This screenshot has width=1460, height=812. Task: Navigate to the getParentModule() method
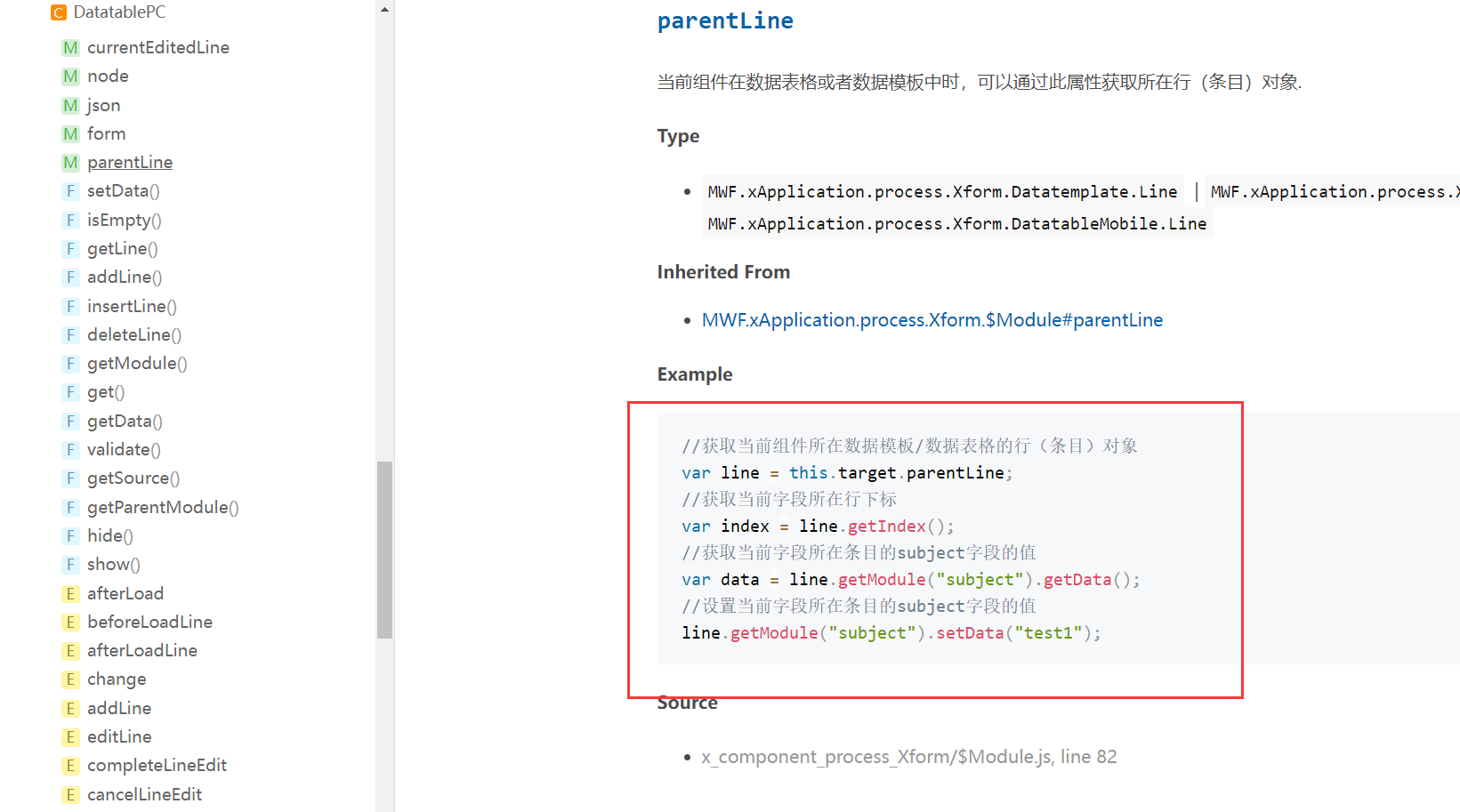[163, 508]
